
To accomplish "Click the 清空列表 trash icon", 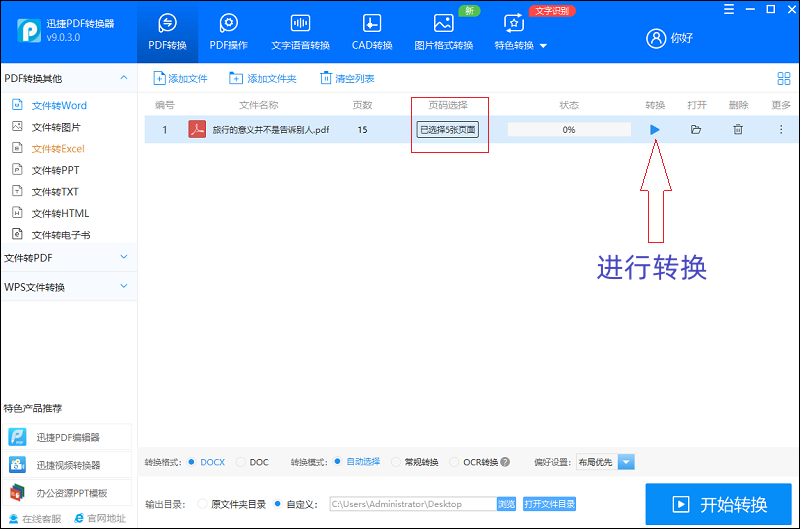I will tap(326, 78).
